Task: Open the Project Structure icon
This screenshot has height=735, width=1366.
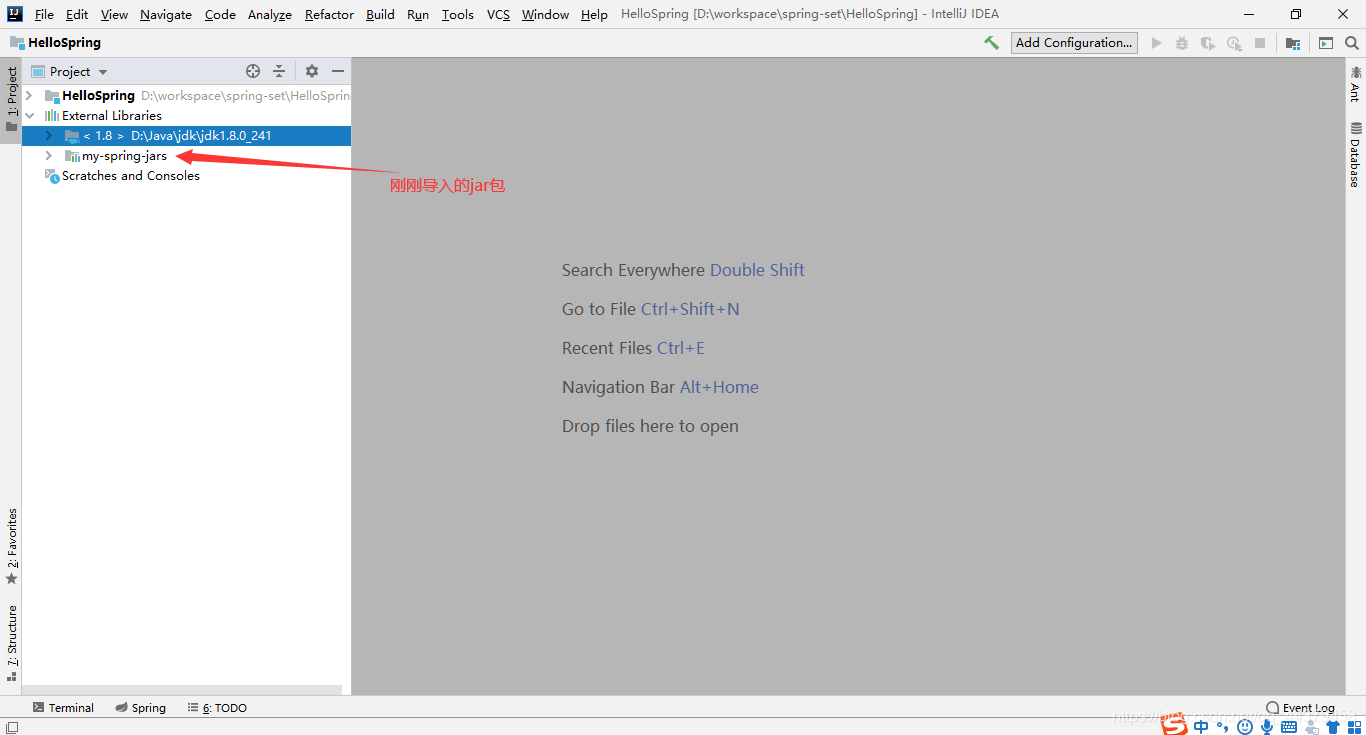Action: [x=1293, y=43]
